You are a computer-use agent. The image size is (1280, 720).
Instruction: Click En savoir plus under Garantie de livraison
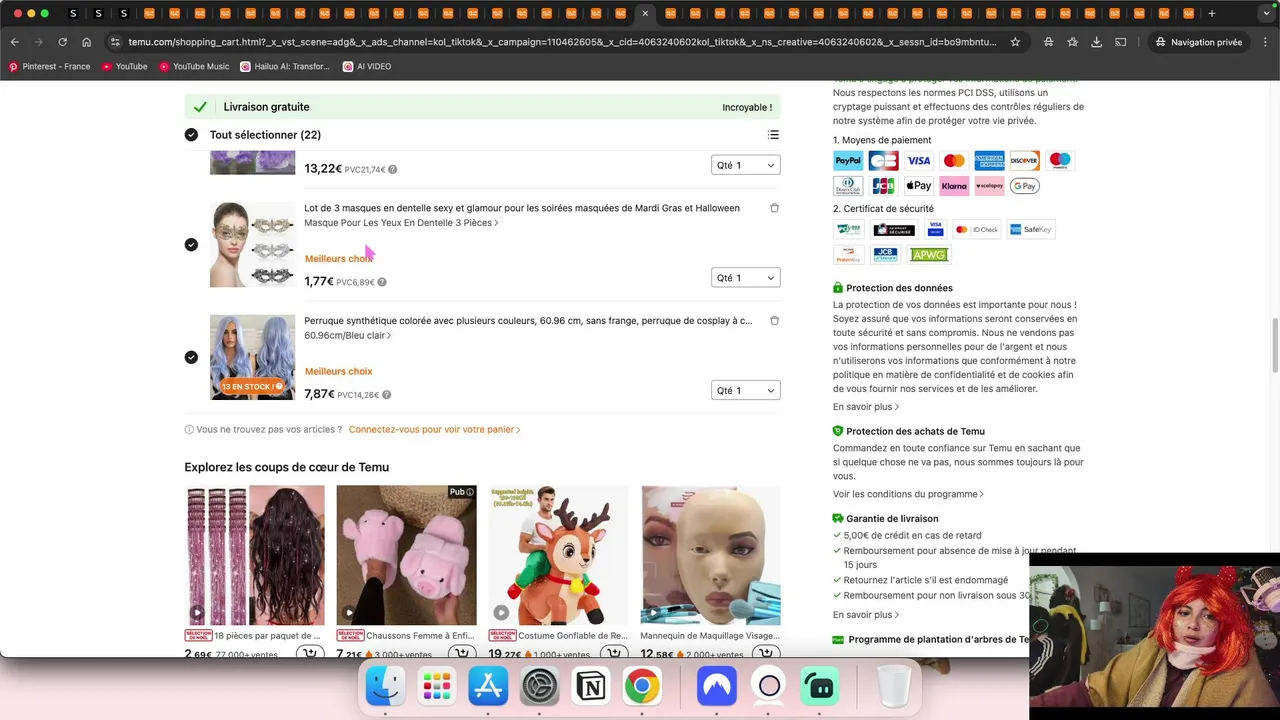click(866, 615)
